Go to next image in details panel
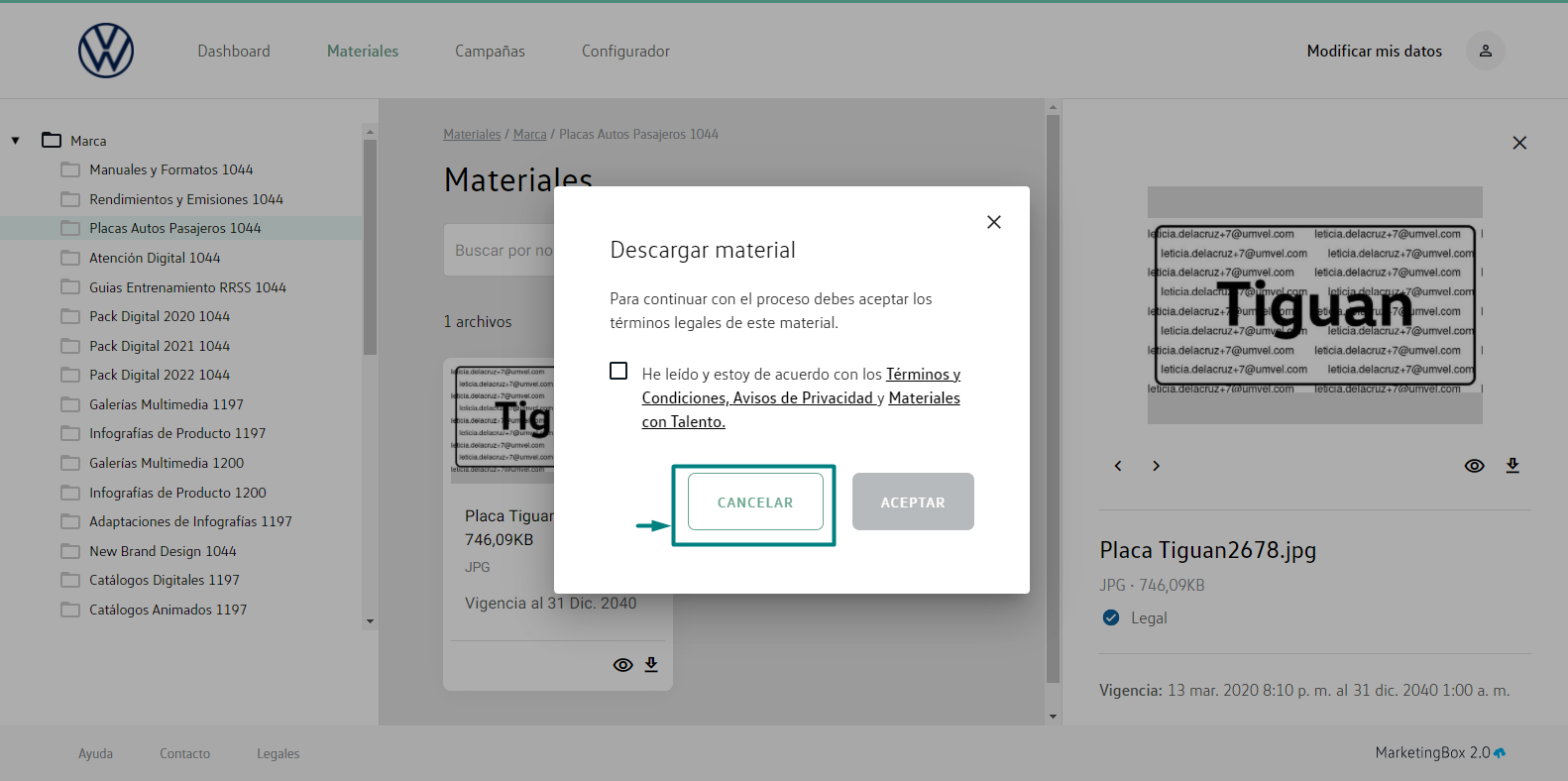Screen dimensions: 1568x781 [x=1156, y=466]
